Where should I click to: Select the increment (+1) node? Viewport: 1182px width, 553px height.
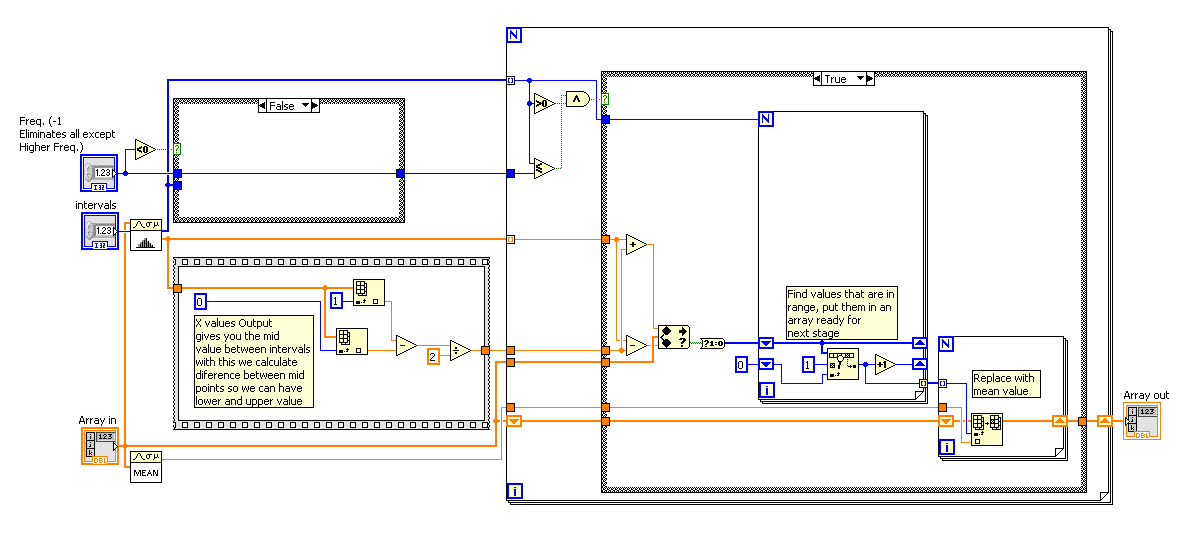pyautogui.click(x=885, y=365)
